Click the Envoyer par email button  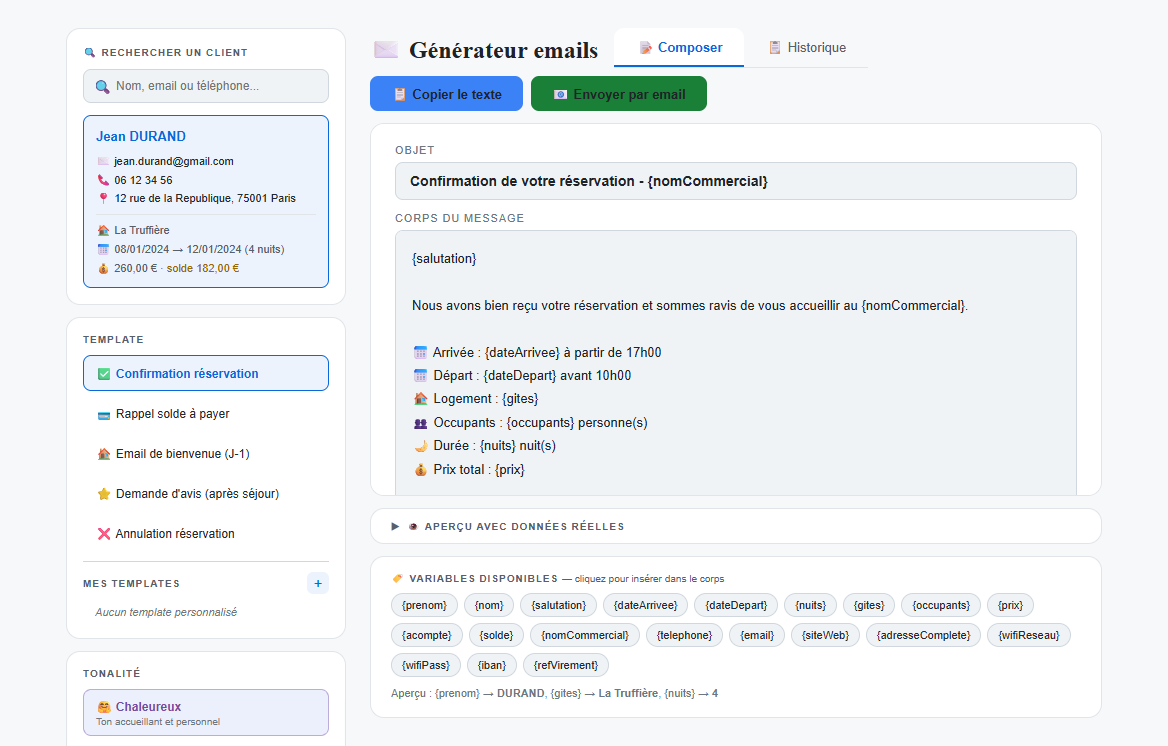[619, 94]
